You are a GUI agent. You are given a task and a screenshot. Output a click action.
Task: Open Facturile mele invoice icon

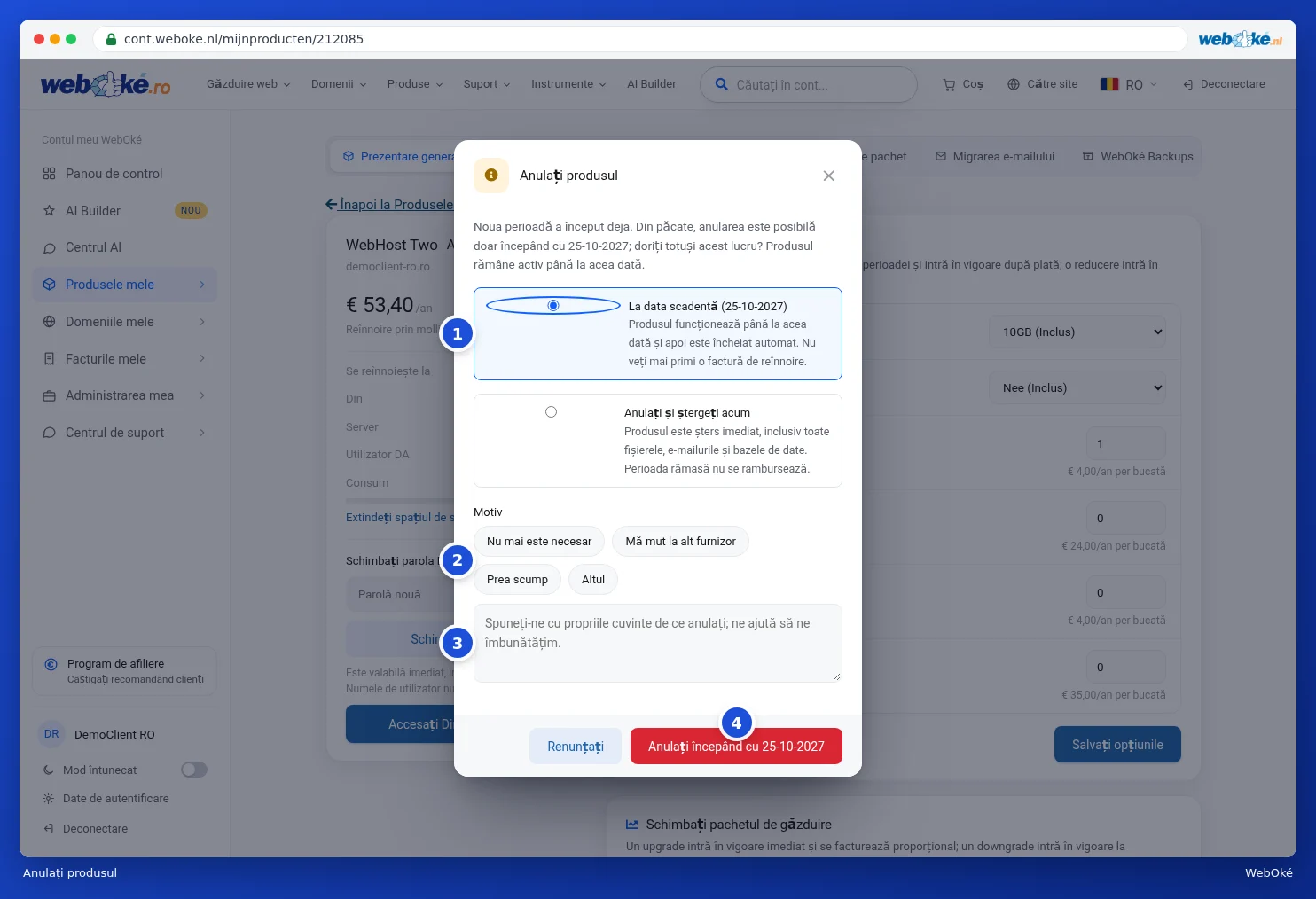[x=50, y=359]
